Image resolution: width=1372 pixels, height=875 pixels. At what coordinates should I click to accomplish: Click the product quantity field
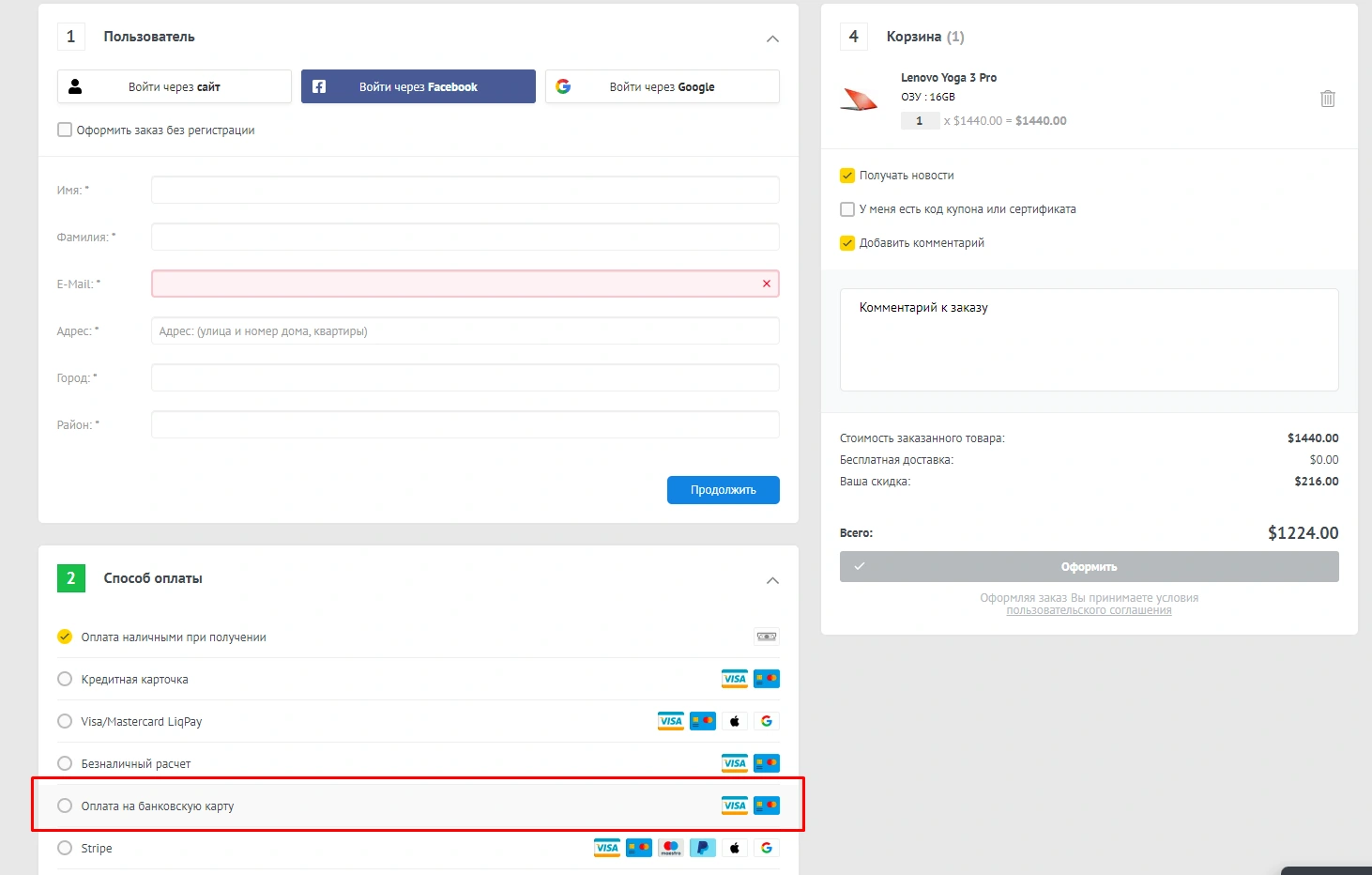click(x=920, y=120)
